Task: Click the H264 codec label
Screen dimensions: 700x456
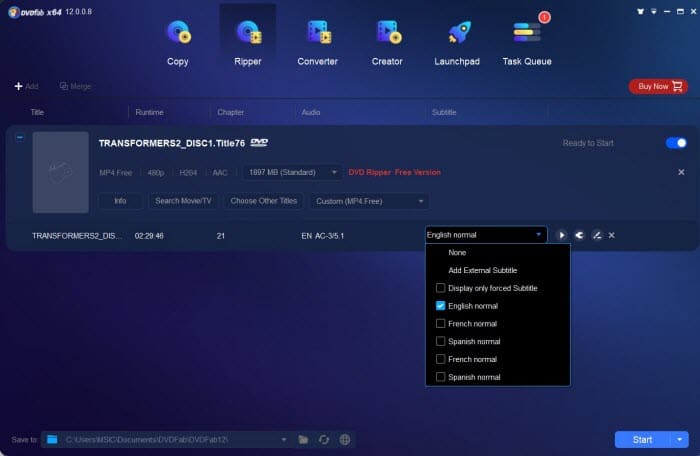Action: pos(188,172)
